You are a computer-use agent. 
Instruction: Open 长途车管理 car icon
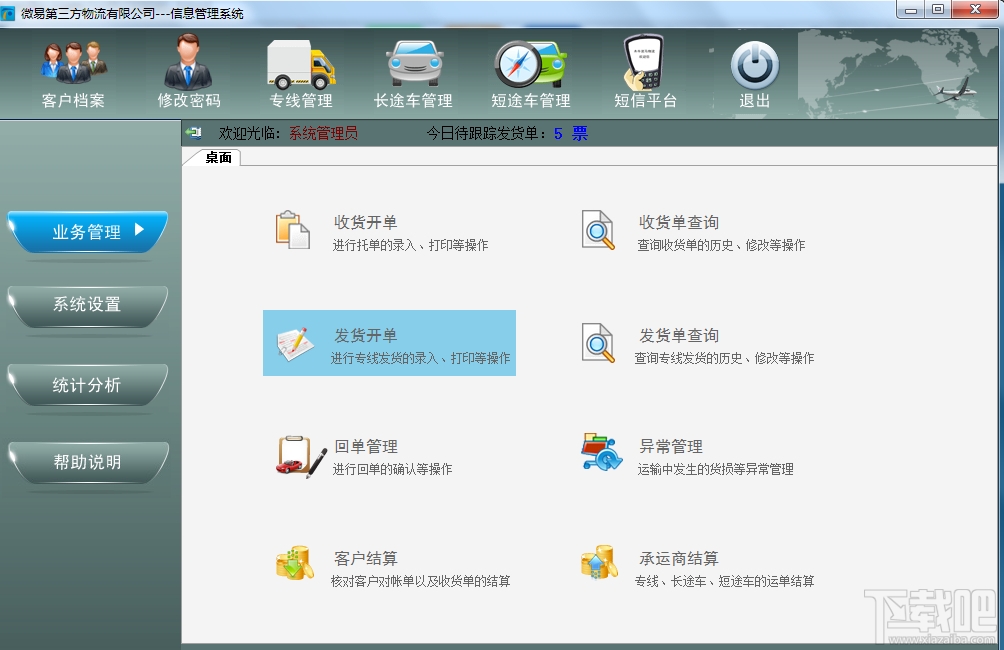click(x=415, y=63)
